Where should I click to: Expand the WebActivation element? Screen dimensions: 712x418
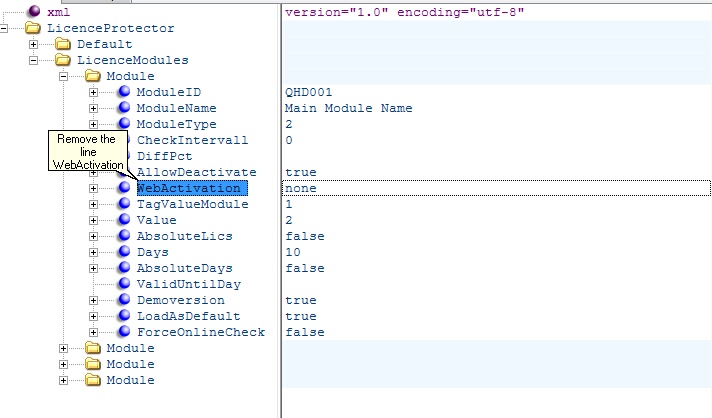[93, 188]
